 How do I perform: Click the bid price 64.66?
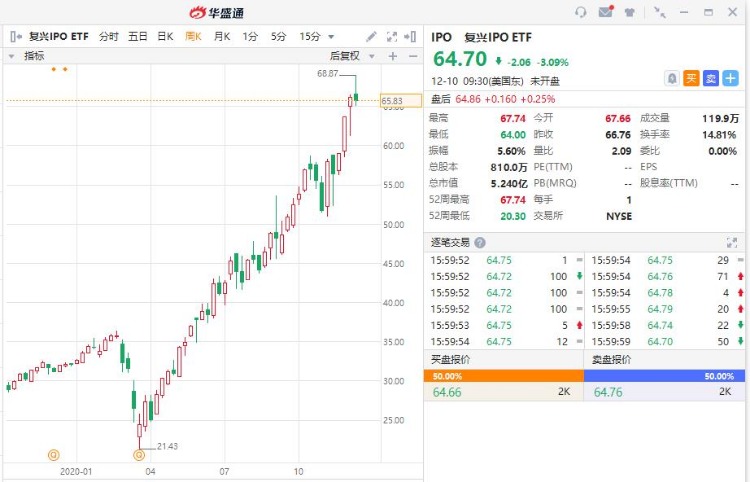(447, 392)
